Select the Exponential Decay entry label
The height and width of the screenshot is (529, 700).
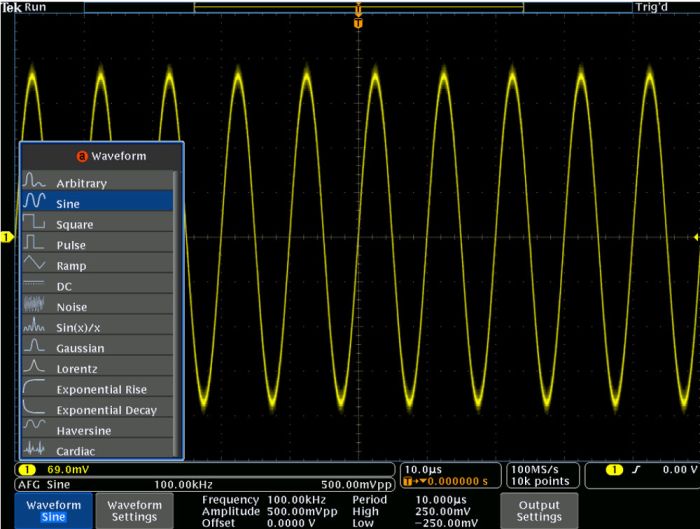107,410
